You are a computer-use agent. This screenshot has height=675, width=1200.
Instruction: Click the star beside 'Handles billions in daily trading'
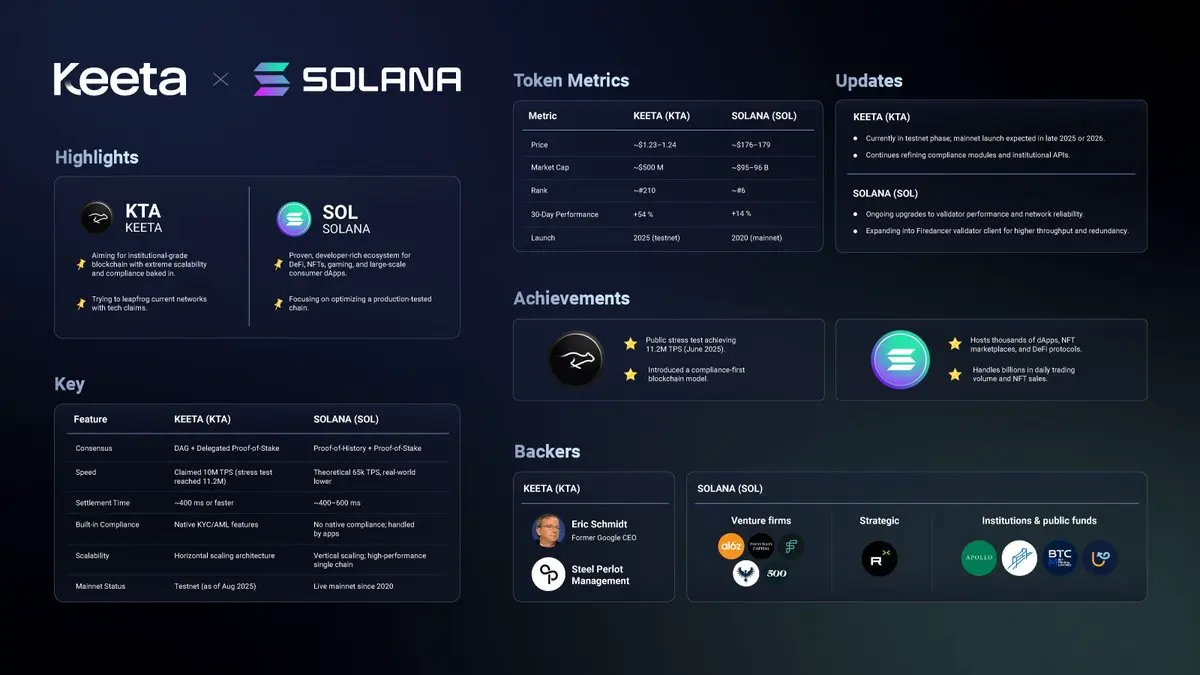point(955,374)
